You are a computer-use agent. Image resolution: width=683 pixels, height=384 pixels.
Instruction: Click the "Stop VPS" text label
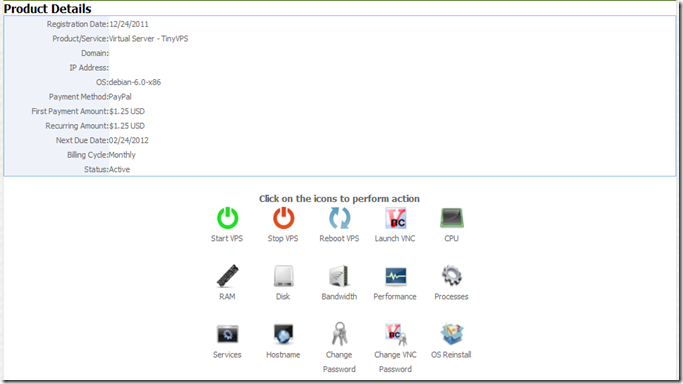coord(283,239)
